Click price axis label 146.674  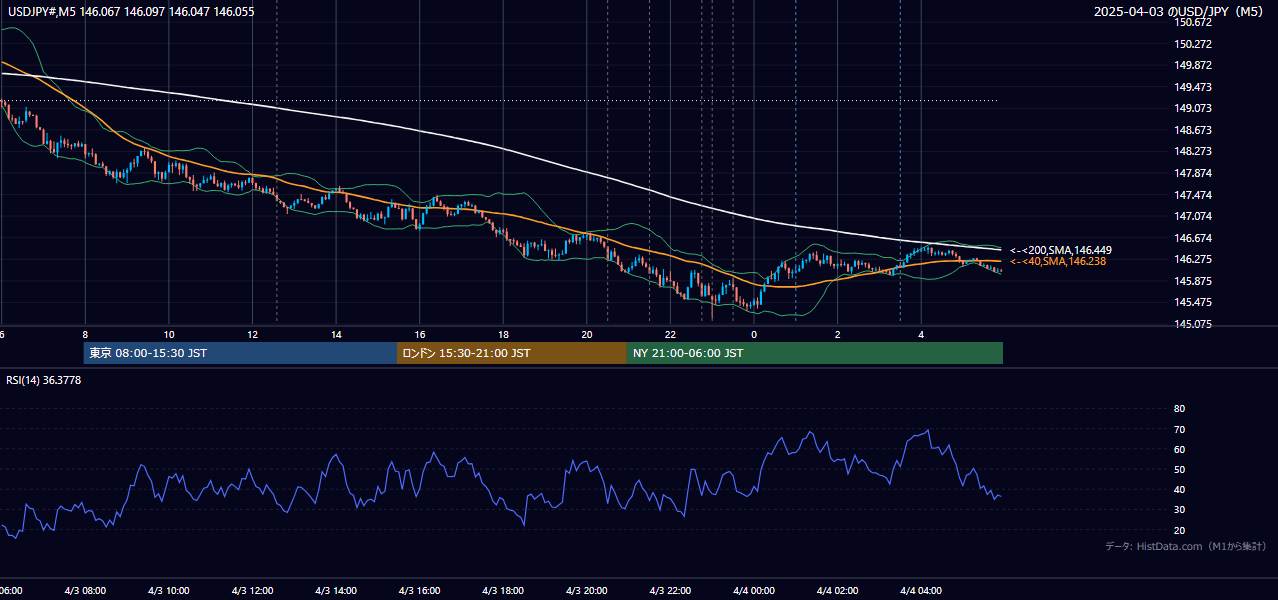coord(1193,238)
